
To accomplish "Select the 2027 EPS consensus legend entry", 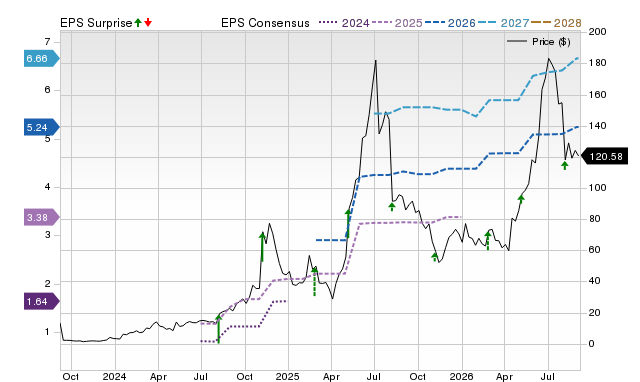I will [x=503, y=23].
